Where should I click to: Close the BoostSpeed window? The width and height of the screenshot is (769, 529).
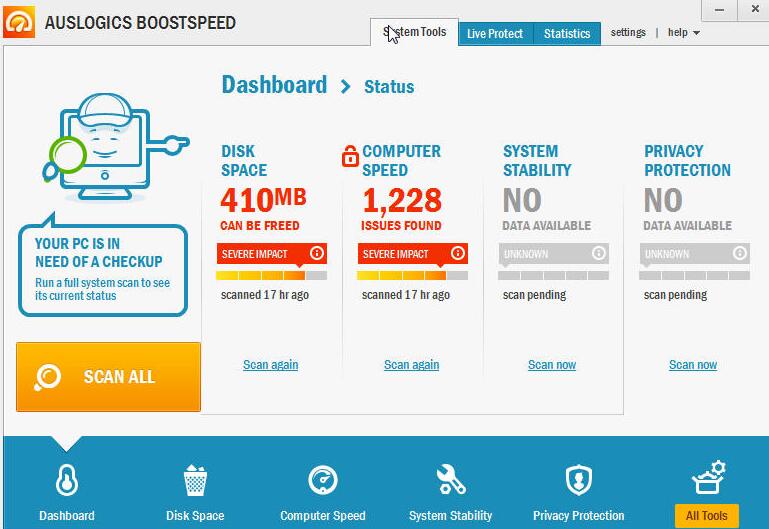pos(755,9)
